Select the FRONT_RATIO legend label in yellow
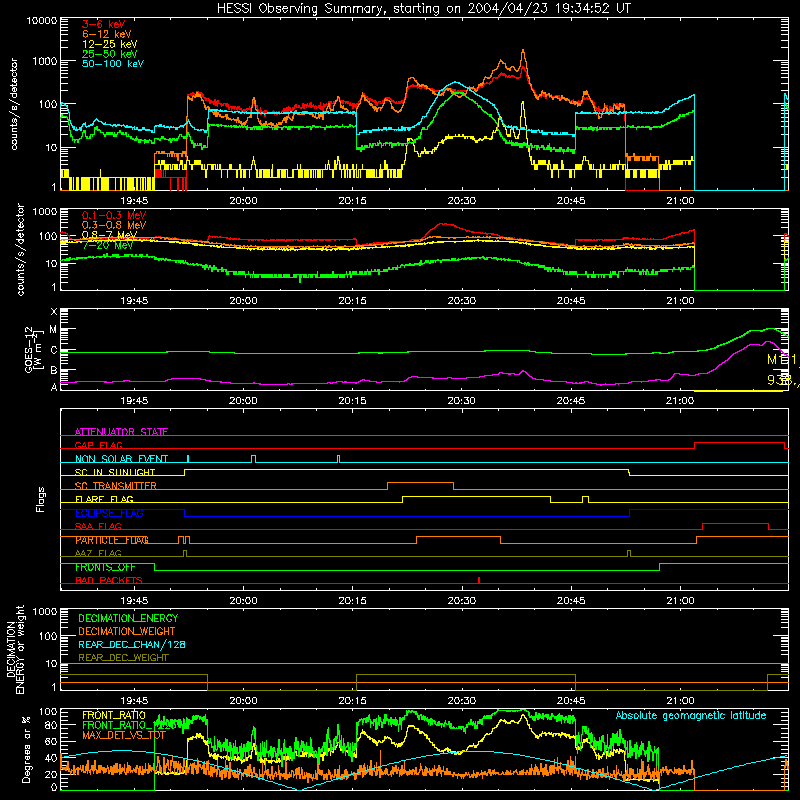This screenshot has height=800, width=800. [x=114, y=715]
